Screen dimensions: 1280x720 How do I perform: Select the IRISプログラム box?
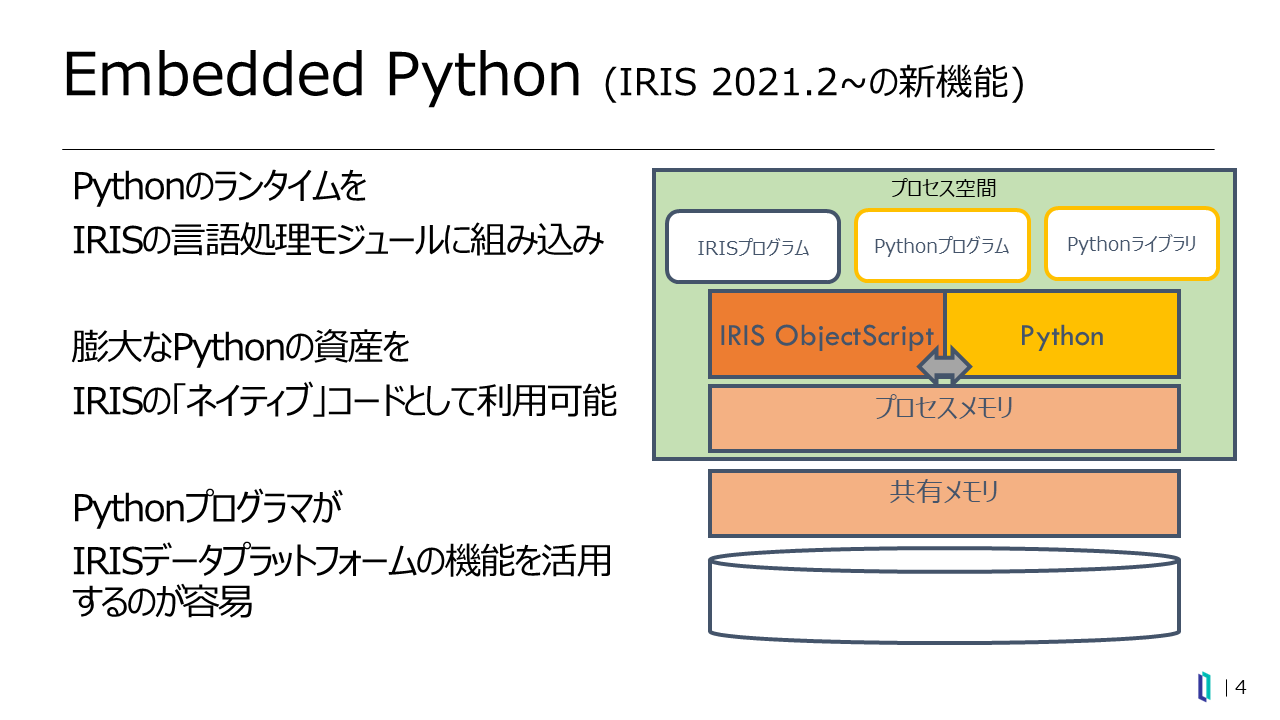click(753, 247)
